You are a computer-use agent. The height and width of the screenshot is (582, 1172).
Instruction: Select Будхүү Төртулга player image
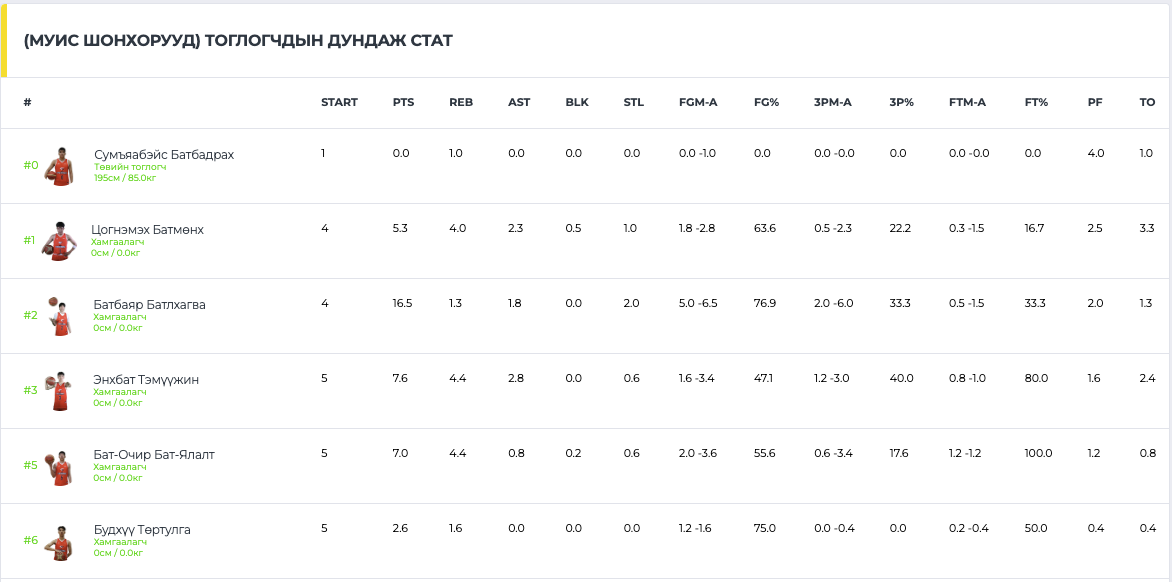59,541
